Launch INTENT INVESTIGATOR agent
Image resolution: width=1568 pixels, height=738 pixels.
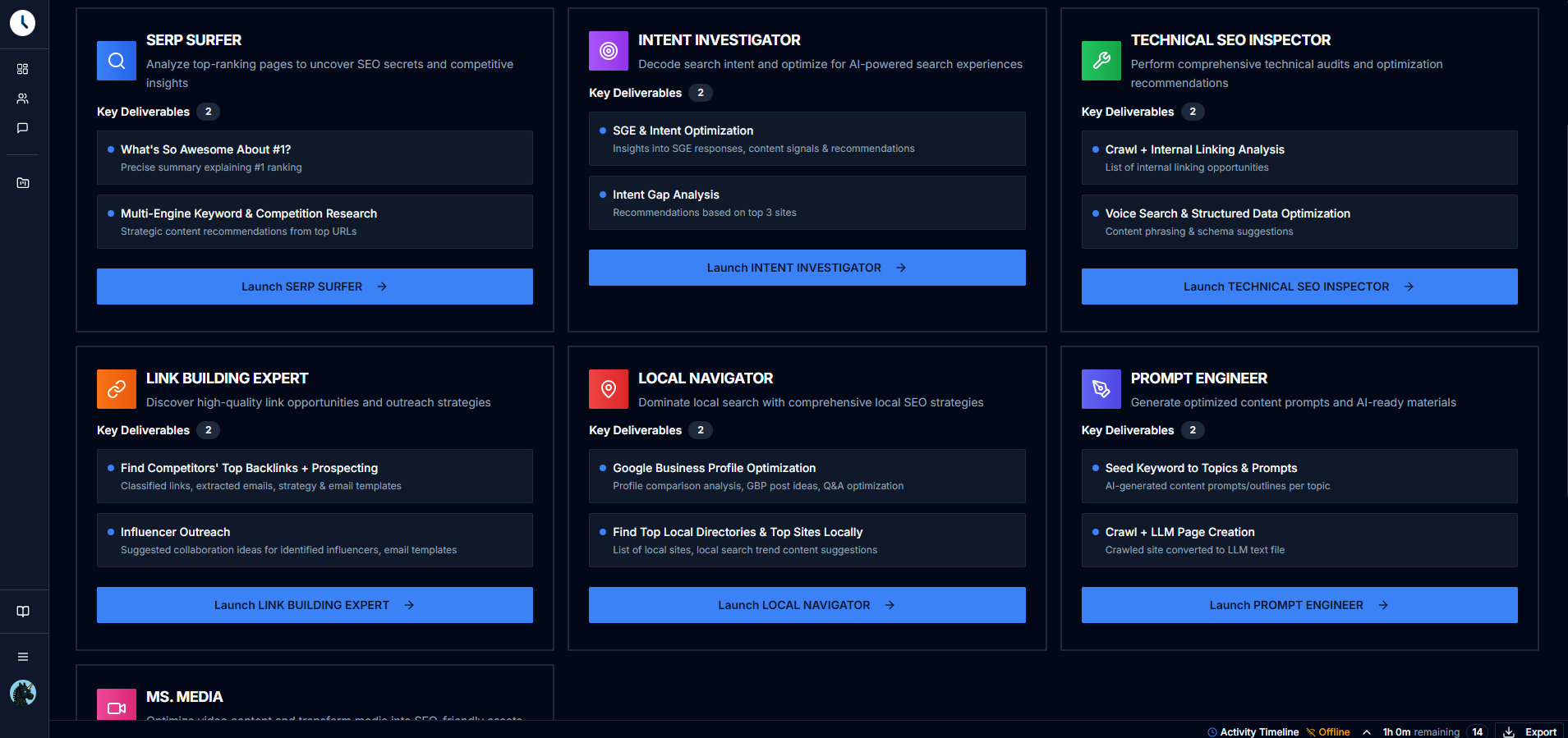(x=807, y=268)
